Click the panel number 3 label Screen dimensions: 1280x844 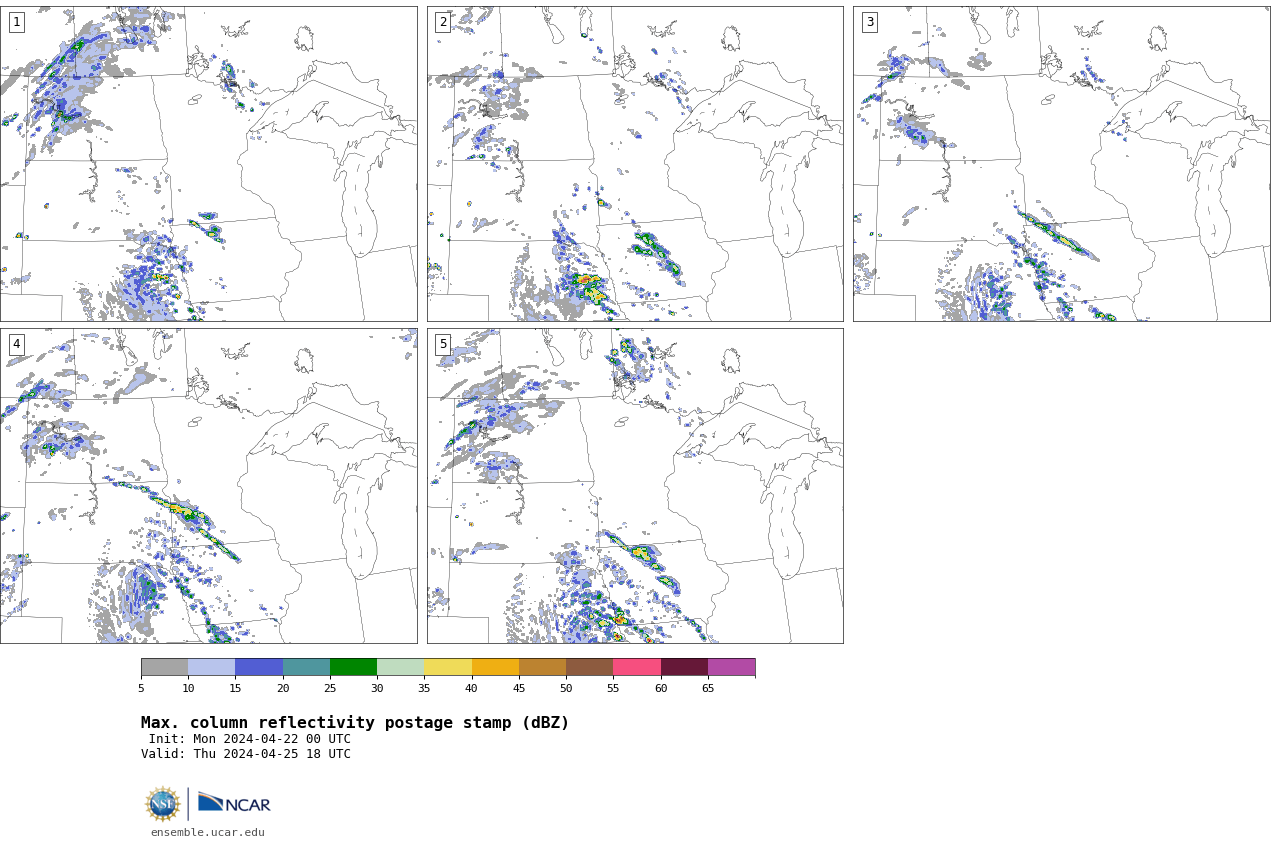pos(869,22)
